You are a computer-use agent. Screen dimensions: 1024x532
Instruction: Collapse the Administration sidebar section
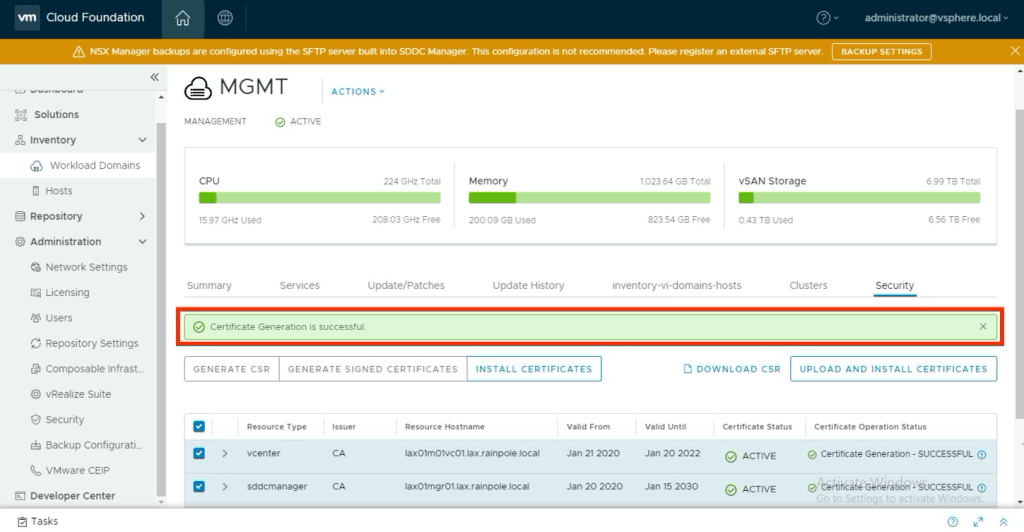(x=142, y=242)
